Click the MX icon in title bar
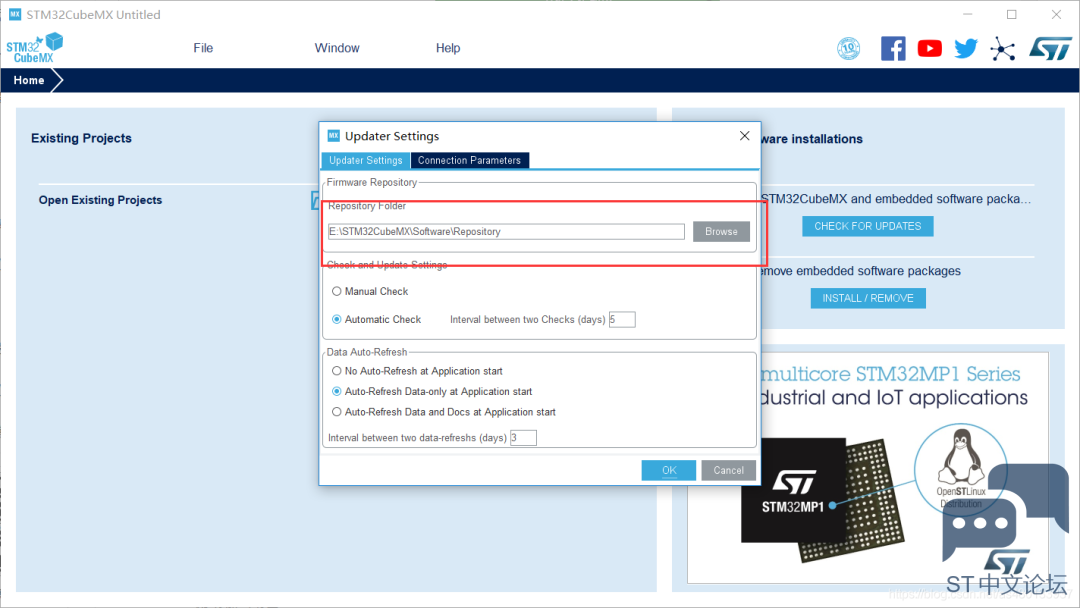Screen dimensions: 1080x608 coord(14,14)
